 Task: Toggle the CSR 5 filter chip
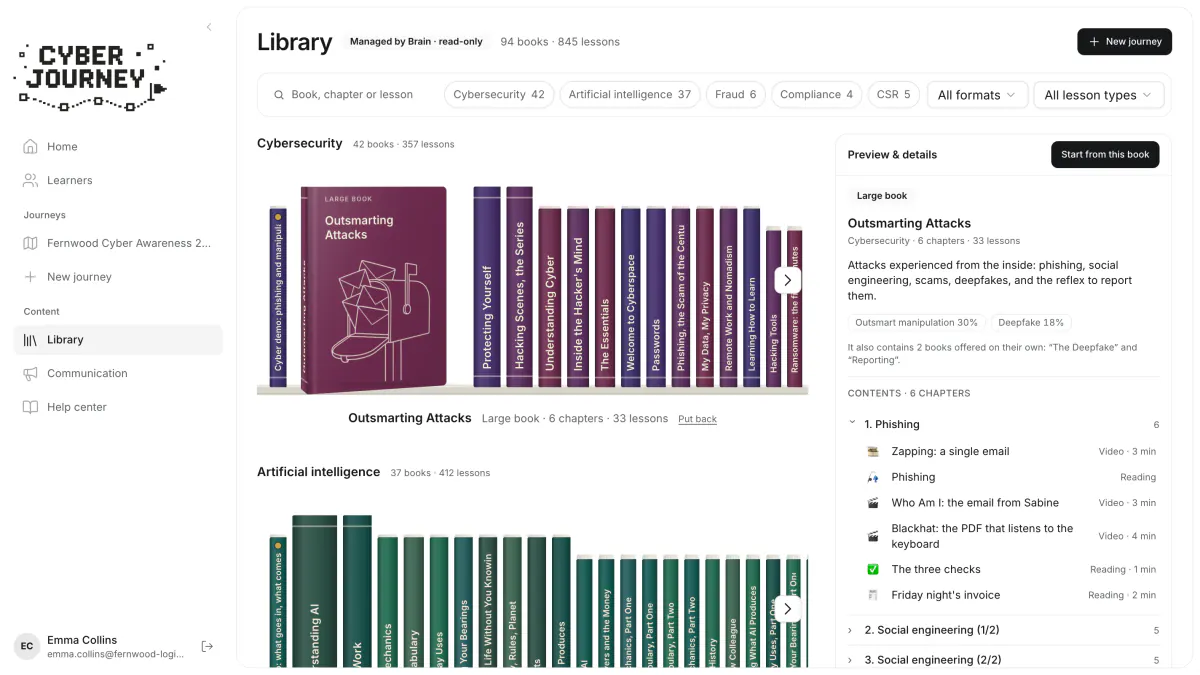894,95
